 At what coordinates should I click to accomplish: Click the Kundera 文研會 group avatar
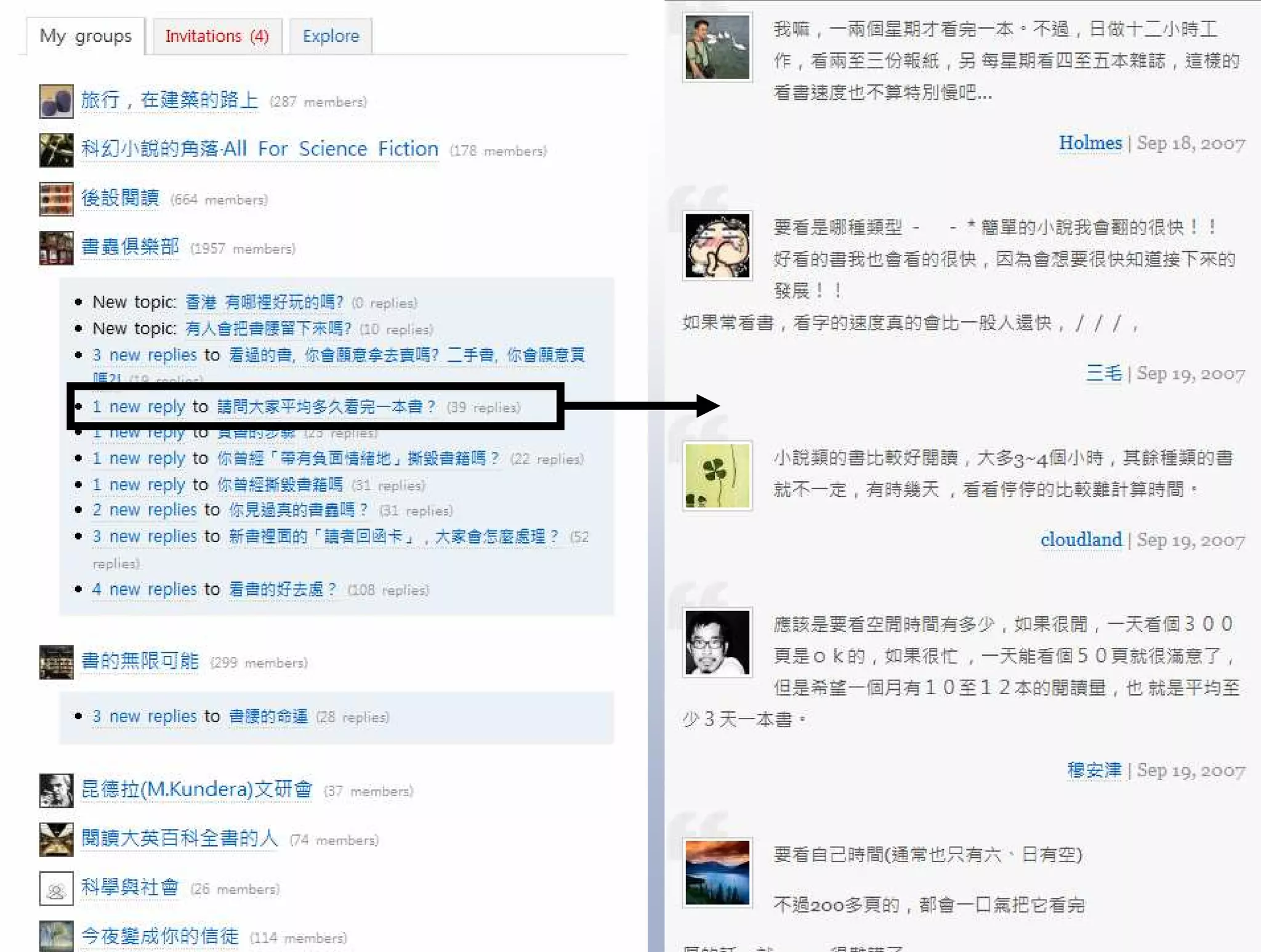56,790
